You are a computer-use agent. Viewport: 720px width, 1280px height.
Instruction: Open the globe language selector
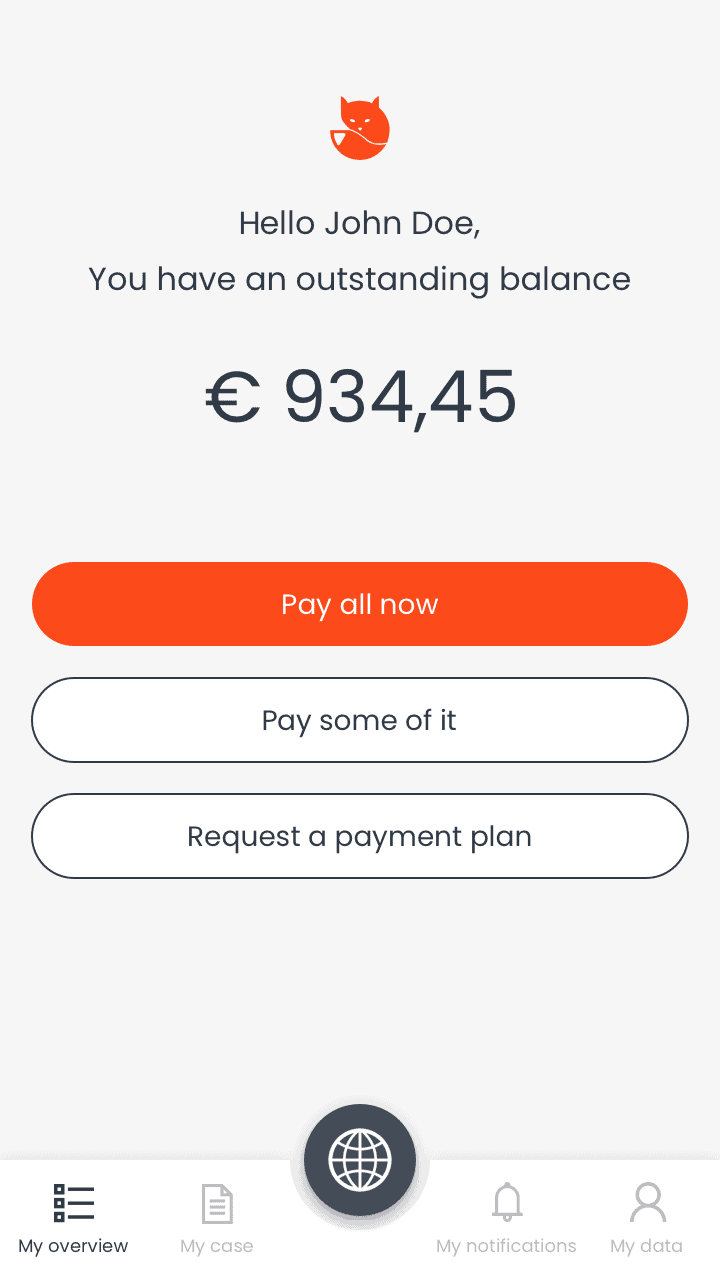coord(360,1160)
